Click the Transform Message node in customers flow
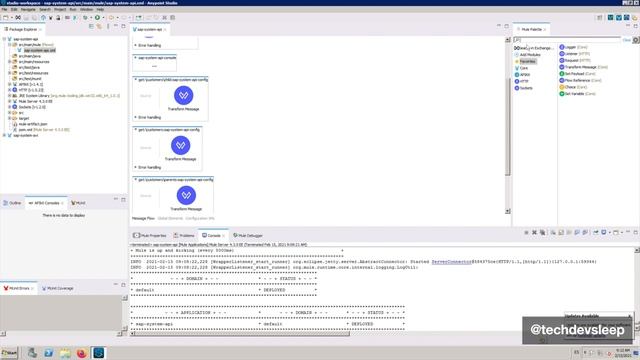 [x=180, y=145]
